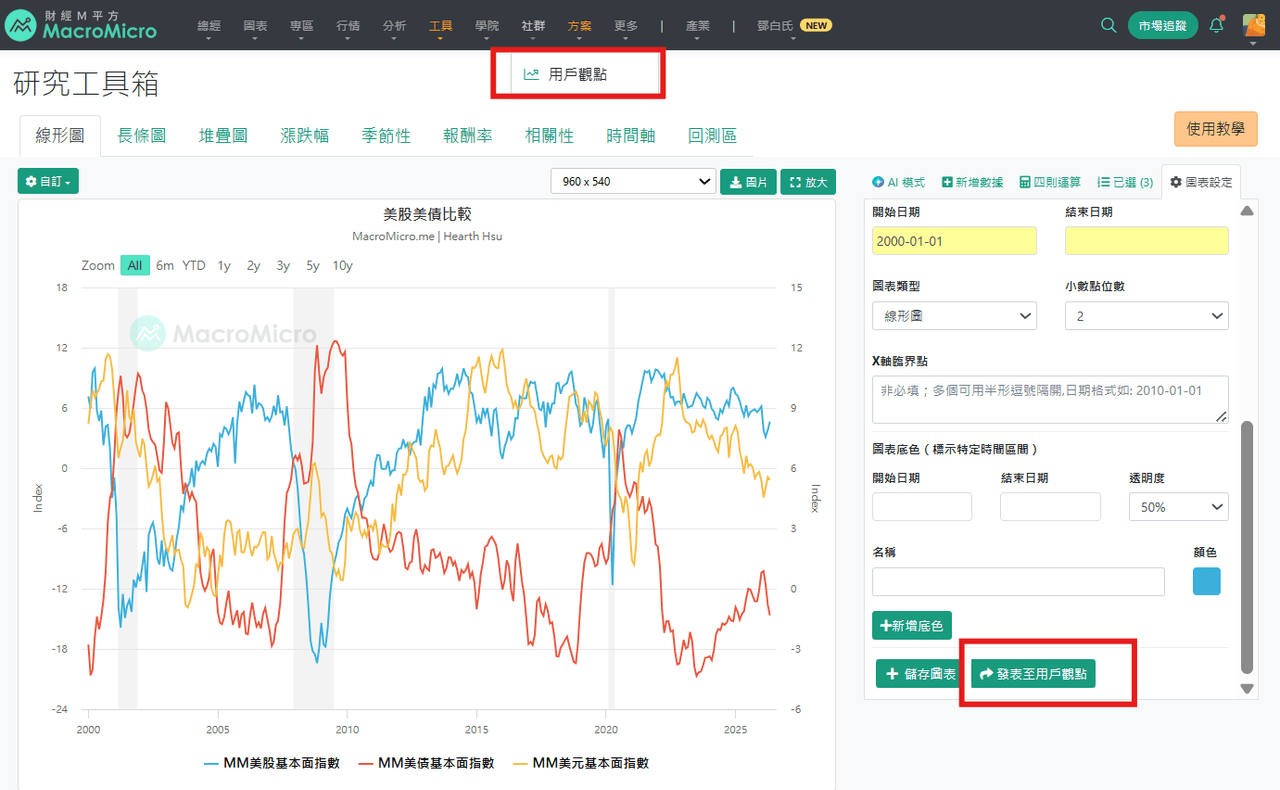1280x790 pixels.
Task: Select the All zoom range
Action: tap(135, 265)
